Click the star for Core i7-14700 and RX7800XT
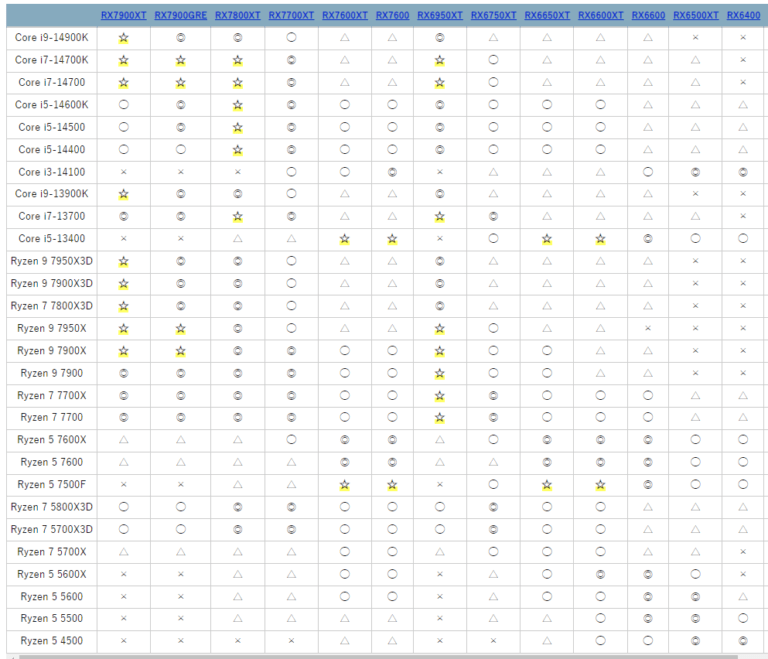Viewport: 768px width, 659px height. click(x=238, y=83)
